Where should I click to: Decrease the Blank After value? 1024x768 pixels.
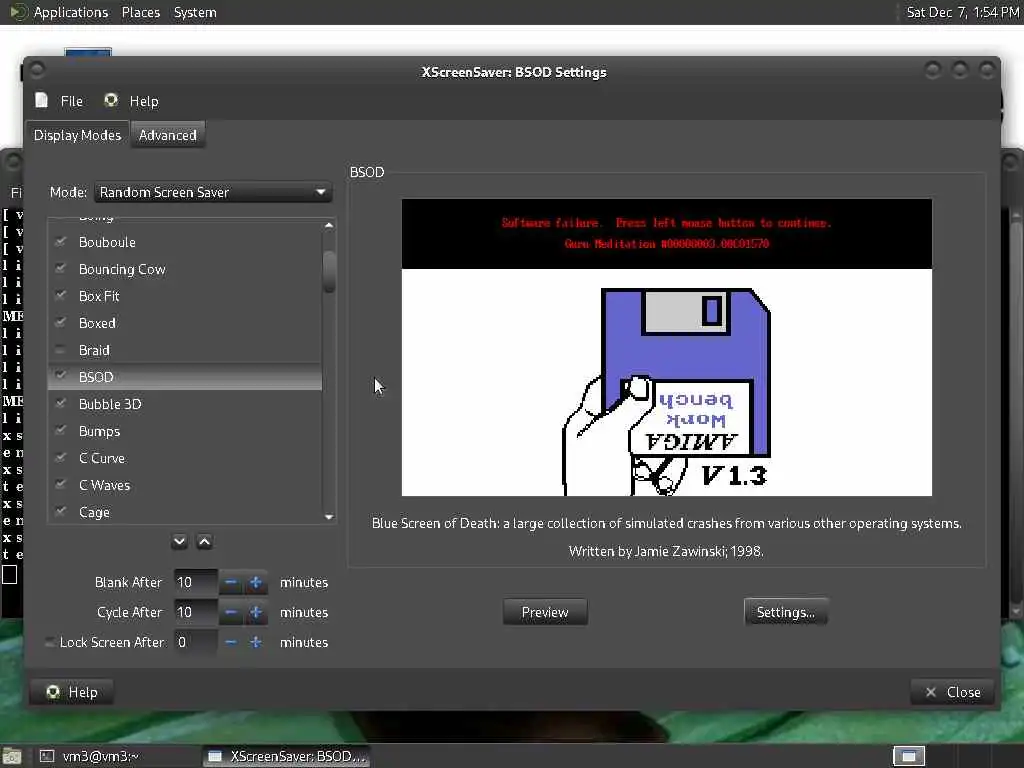(231, 582)
